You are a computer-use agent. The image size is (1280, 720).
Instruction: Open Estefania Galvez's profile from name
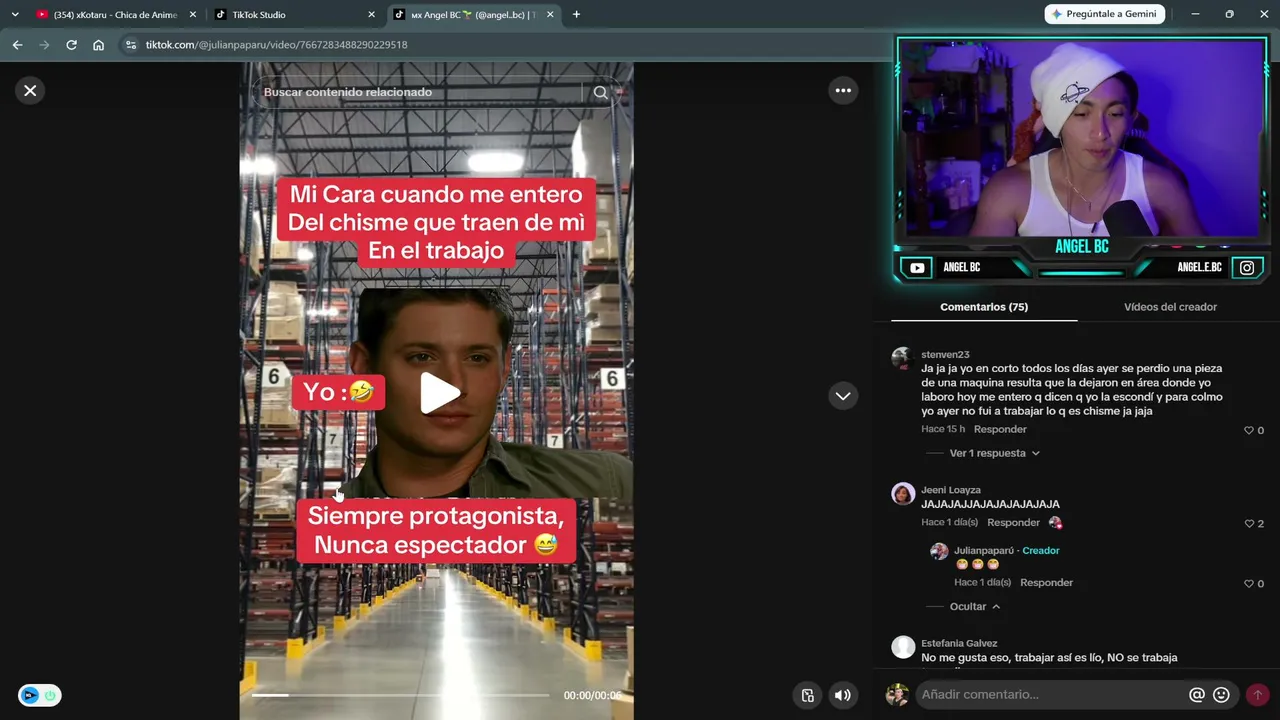pyautogui.click(x=959, y=643)
